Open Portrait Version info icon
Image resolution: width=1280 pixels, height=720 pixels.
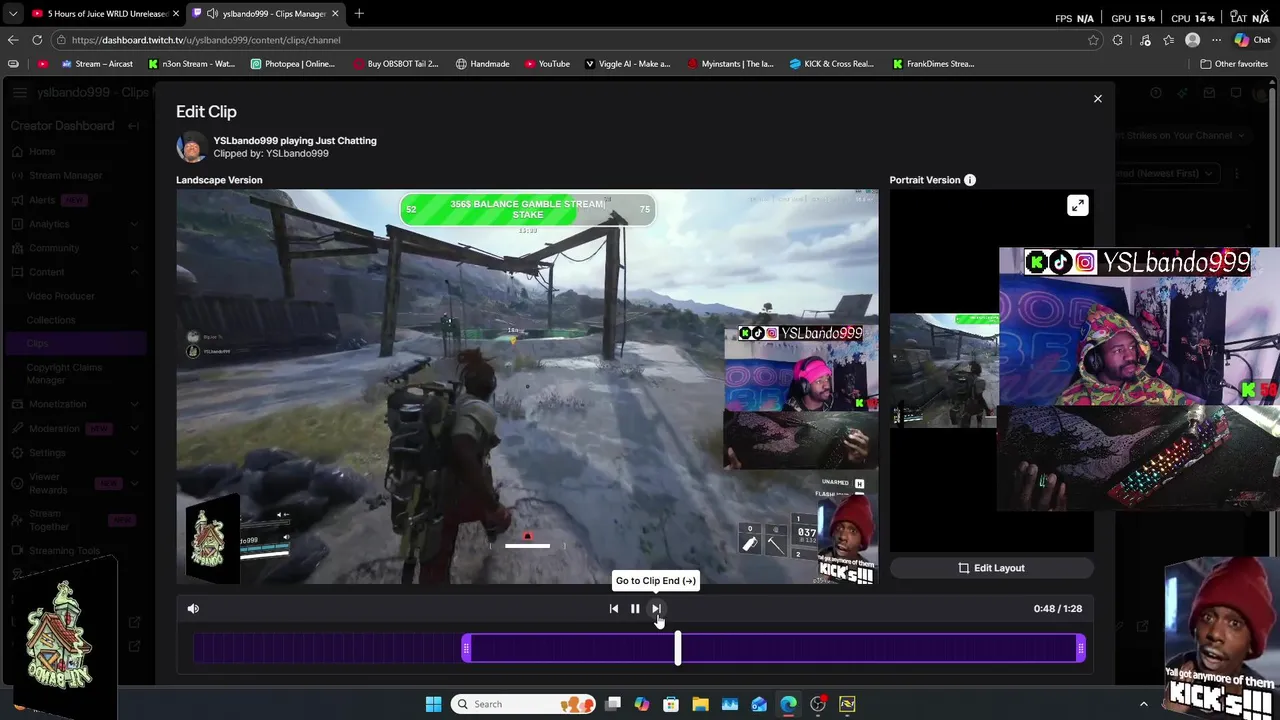point(970,180)
